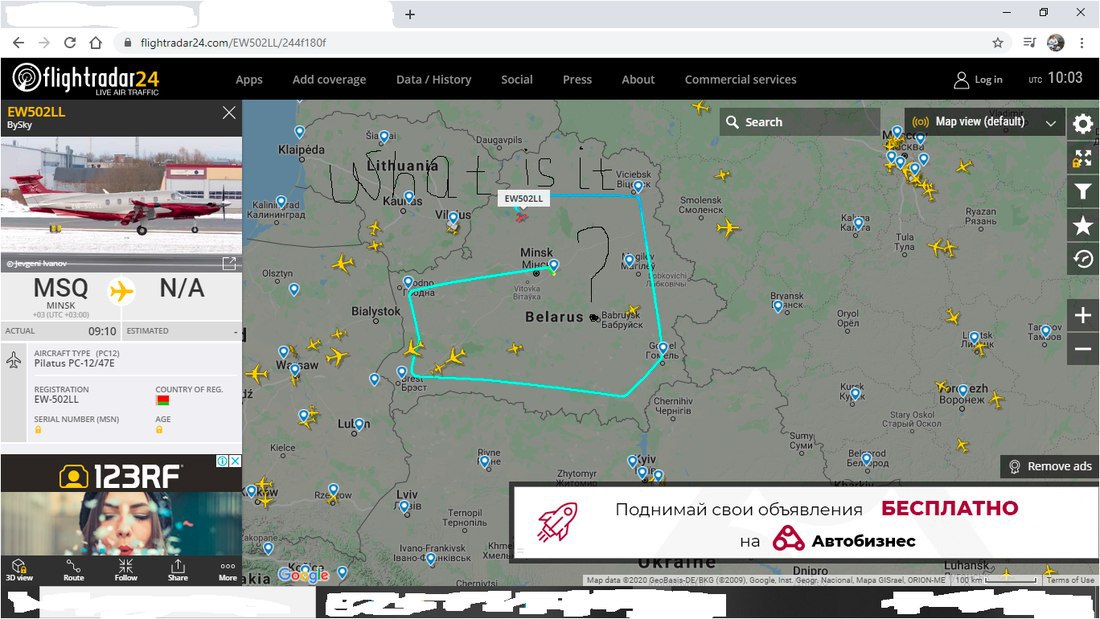Open the map settings gear
This screenshot has height=619, width=1100.
[x=1082, y=124]
